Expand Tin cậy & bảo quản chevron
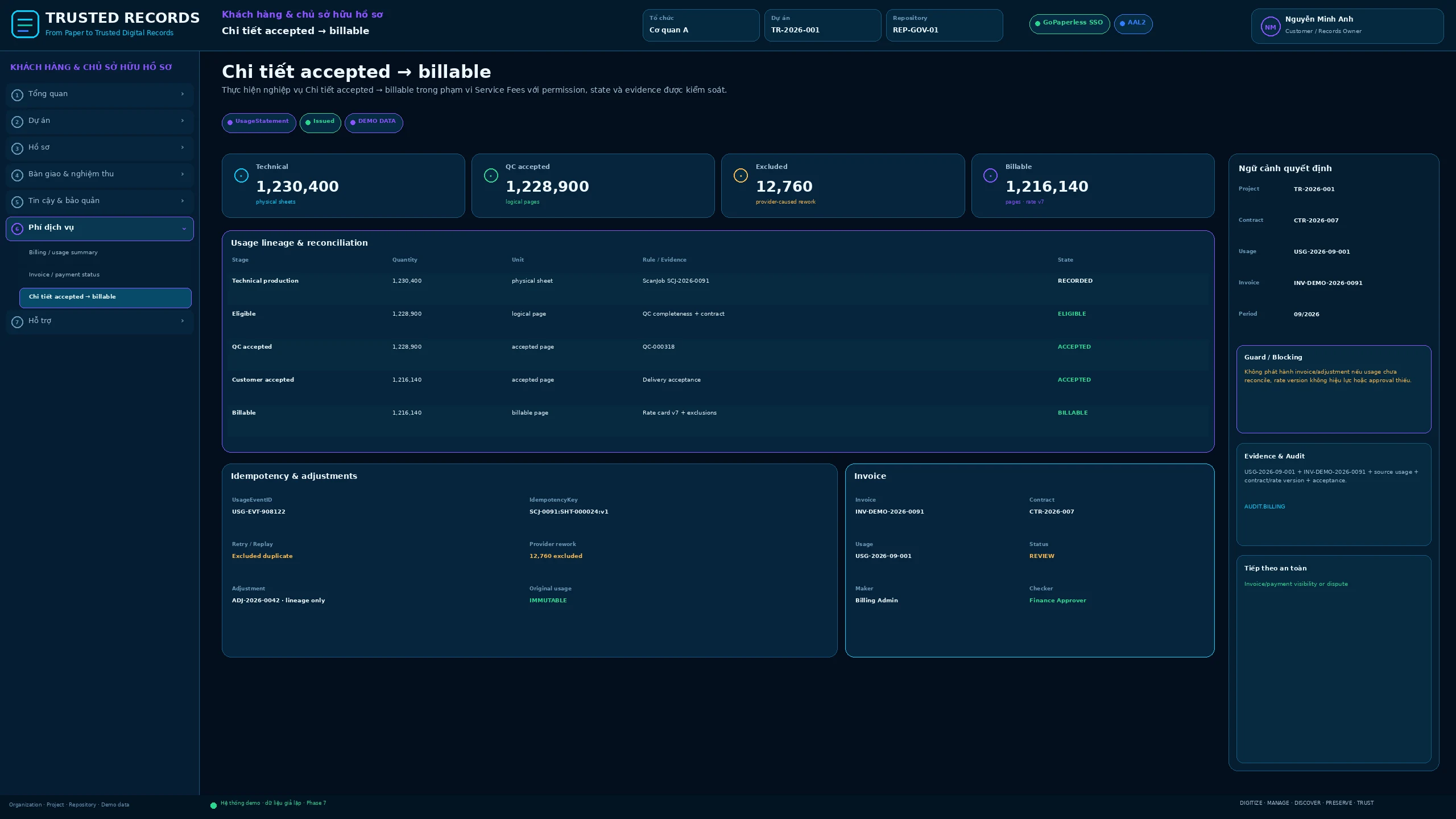 [x=183, y=201]
